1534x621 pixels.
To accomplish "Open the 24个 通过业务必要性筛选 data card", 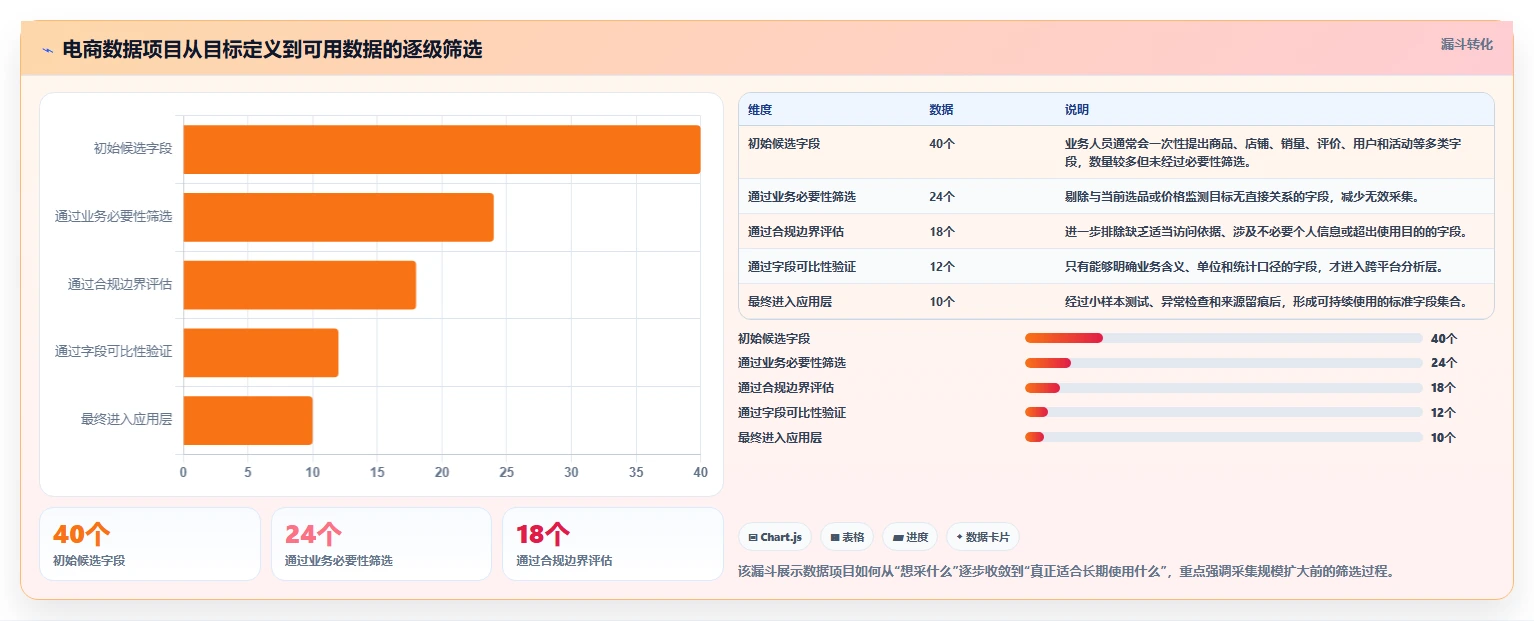I will pos(381,544).
